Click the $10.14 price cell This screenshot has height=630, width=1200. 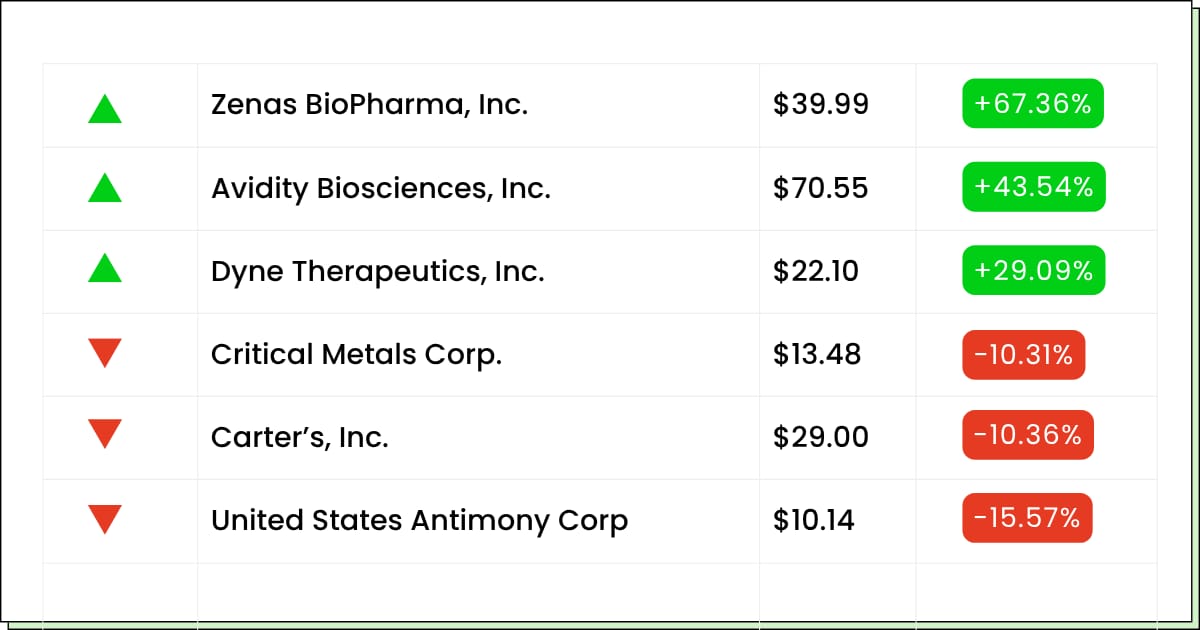pyautogui.click(x=814, y=520)
